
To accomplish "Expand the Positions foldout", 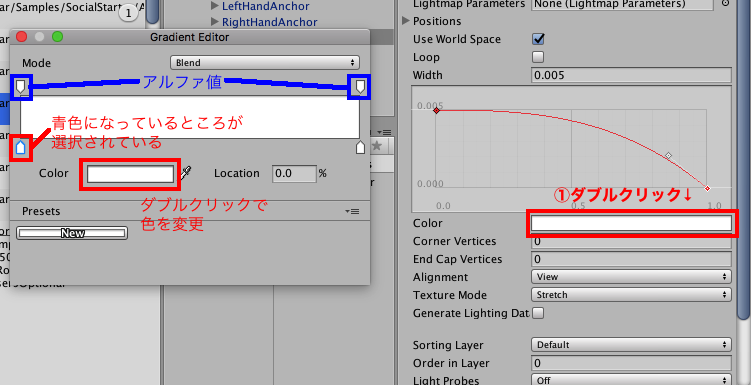I will point(406,21).
